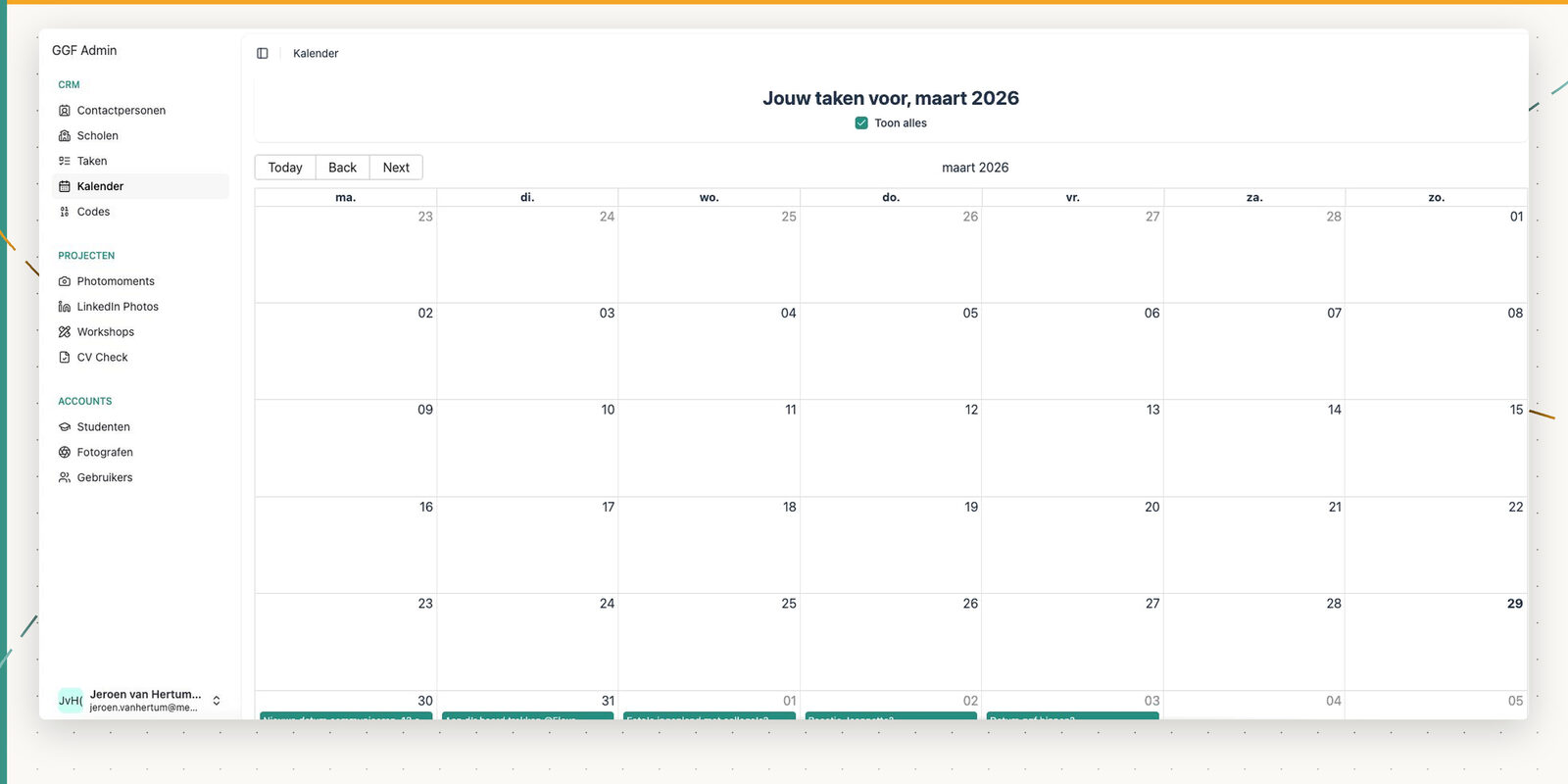Click the Studenten graduation cap icon
The width and height of the screenshot is (1568, 784).
click(65, 427)
